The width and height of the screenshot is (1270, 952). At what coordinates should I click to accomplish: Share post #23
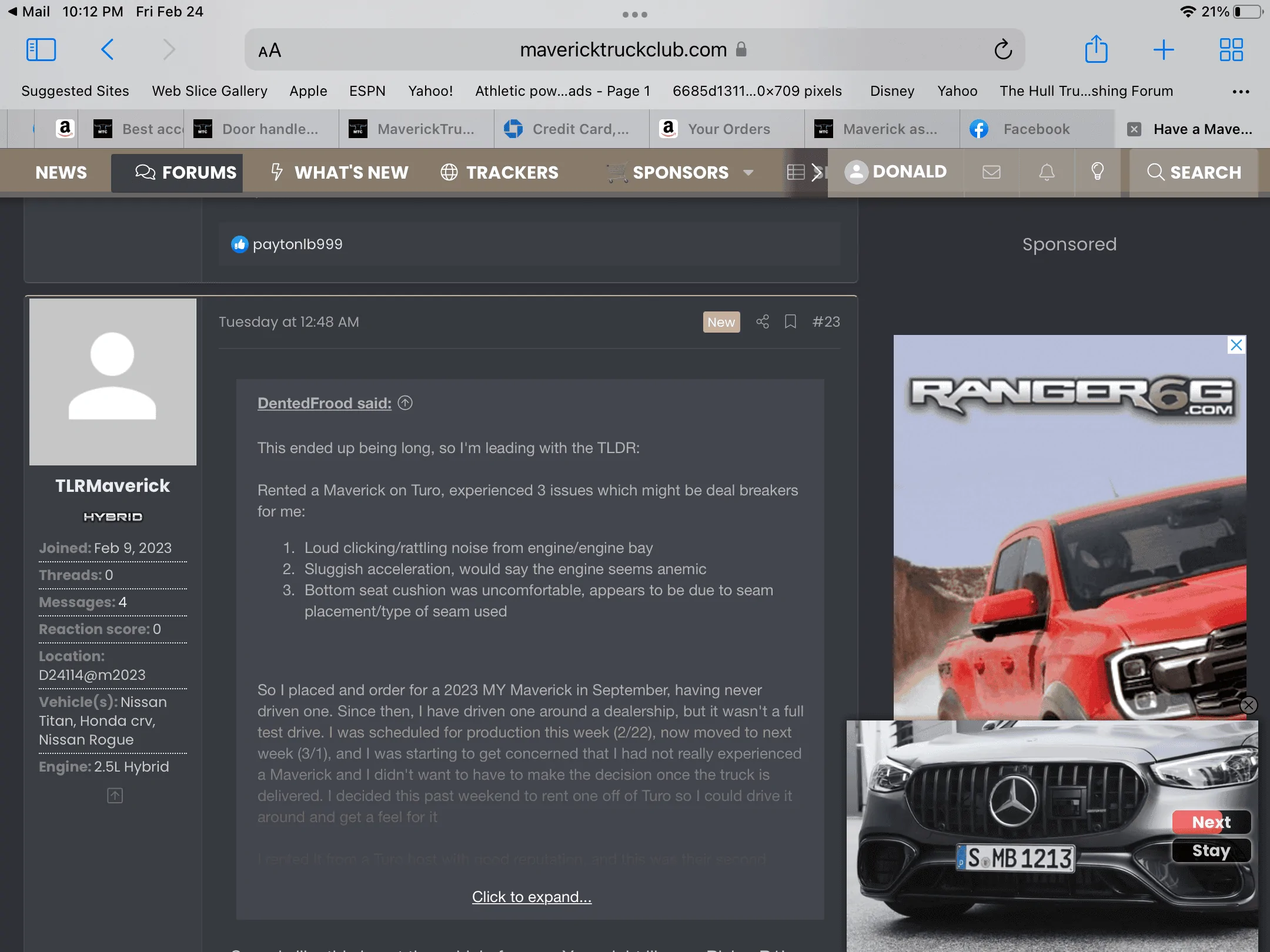[763, 321]
